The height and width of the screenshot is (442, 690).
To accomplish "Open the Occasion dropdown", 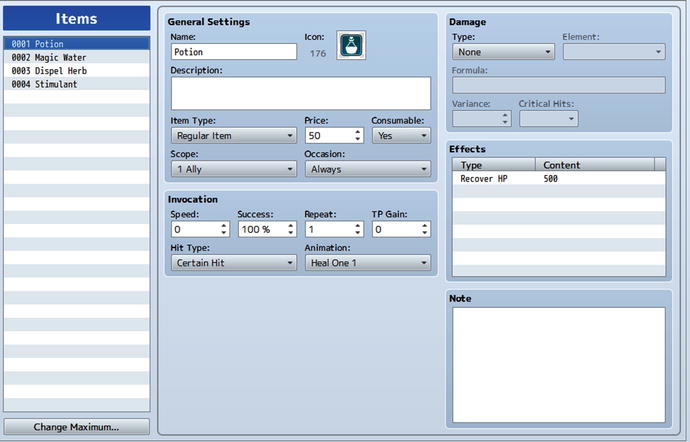I will coord(367,169).
